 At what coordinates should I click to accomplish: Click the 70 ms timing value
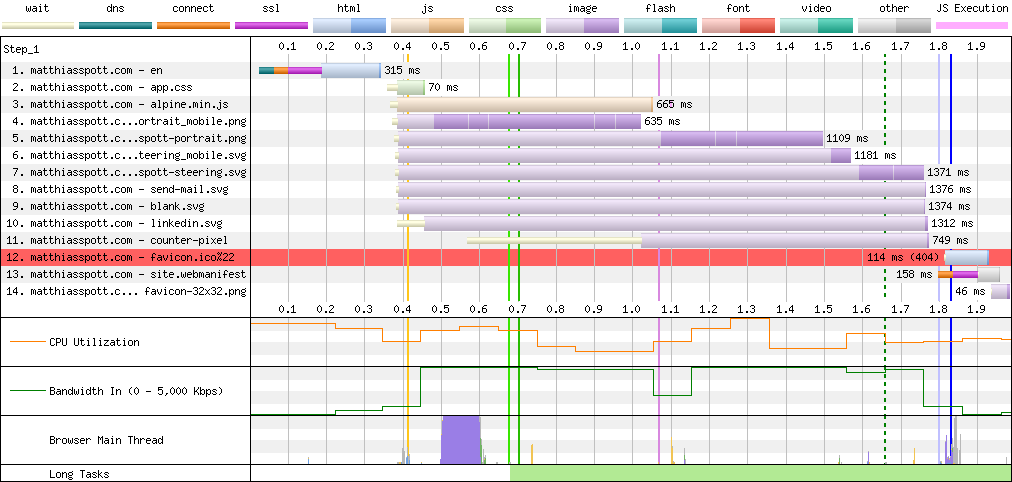click(x=443, y=87)
